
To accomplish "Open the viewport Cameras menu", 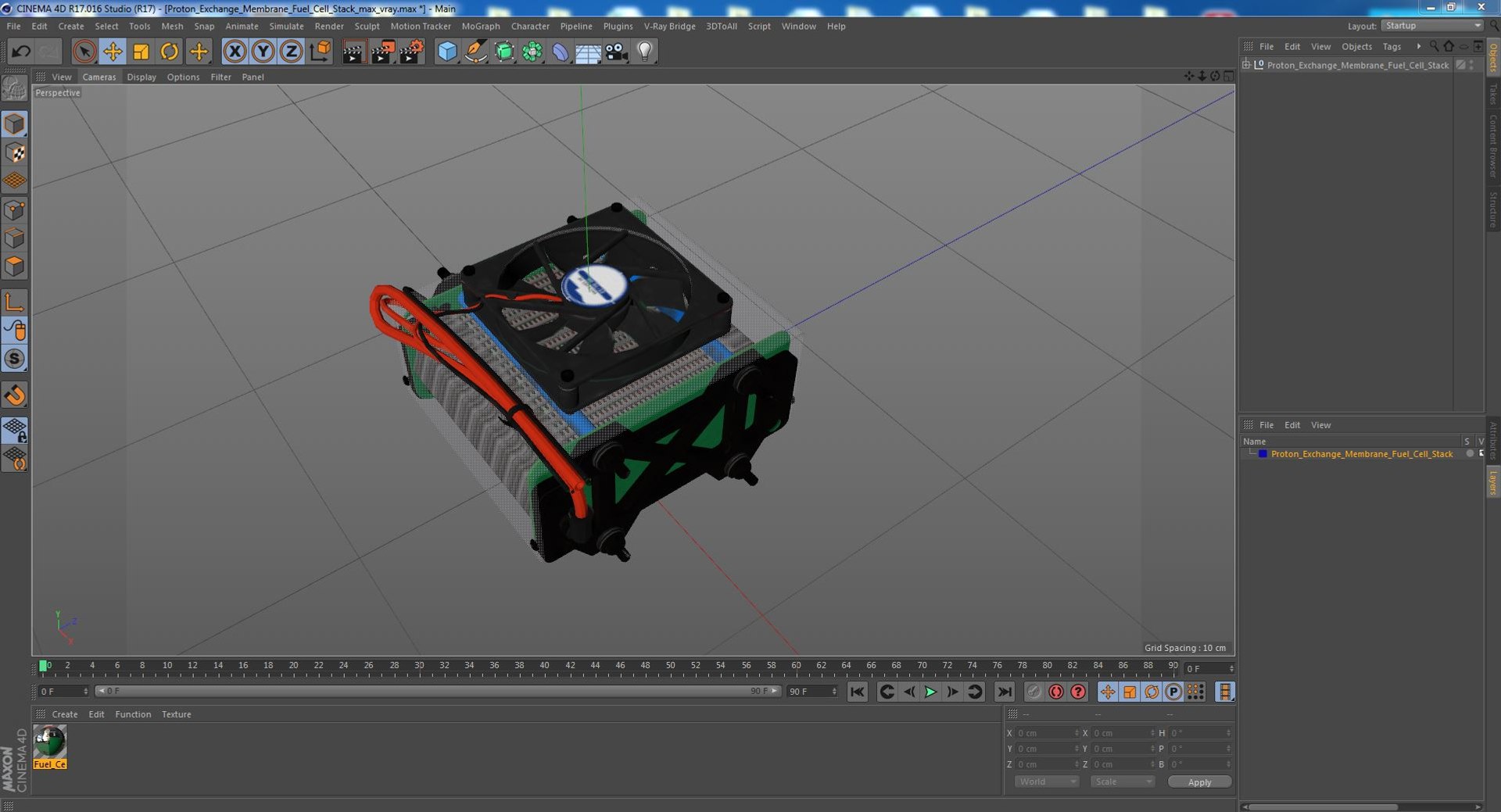I will click(99, 77).
